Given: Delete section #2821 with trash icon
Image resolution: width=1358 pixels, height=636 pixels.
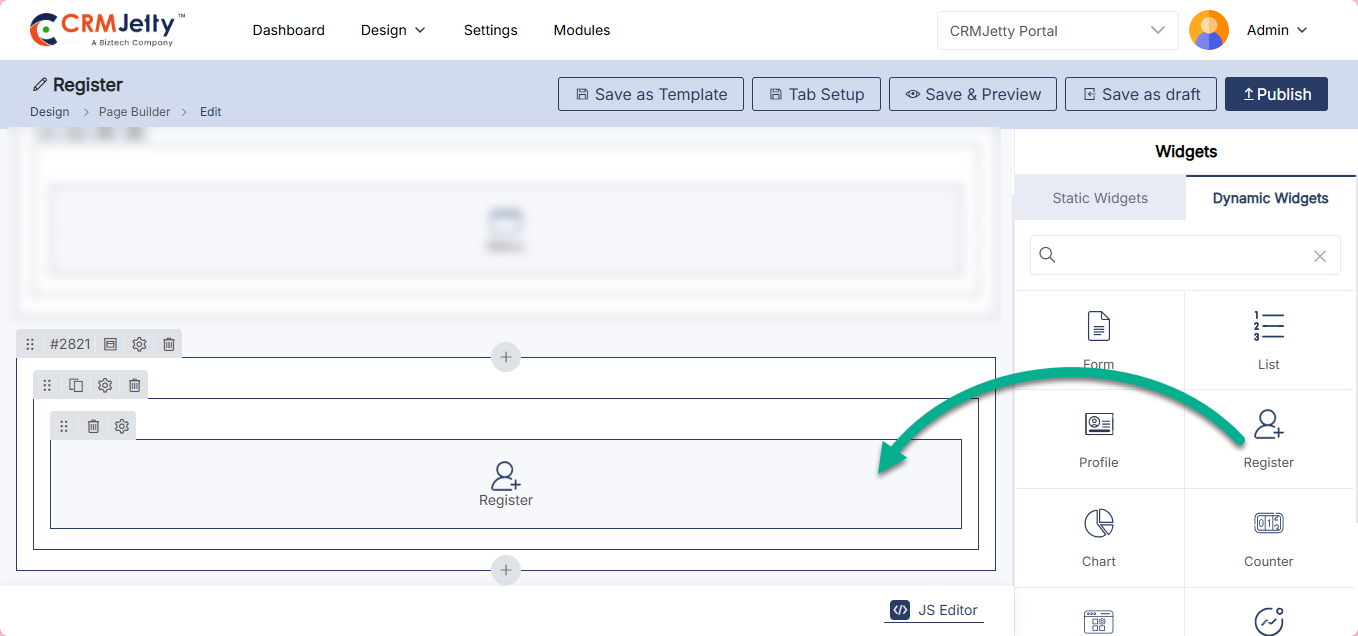Looking at the screenshot, I should (169, 344).
